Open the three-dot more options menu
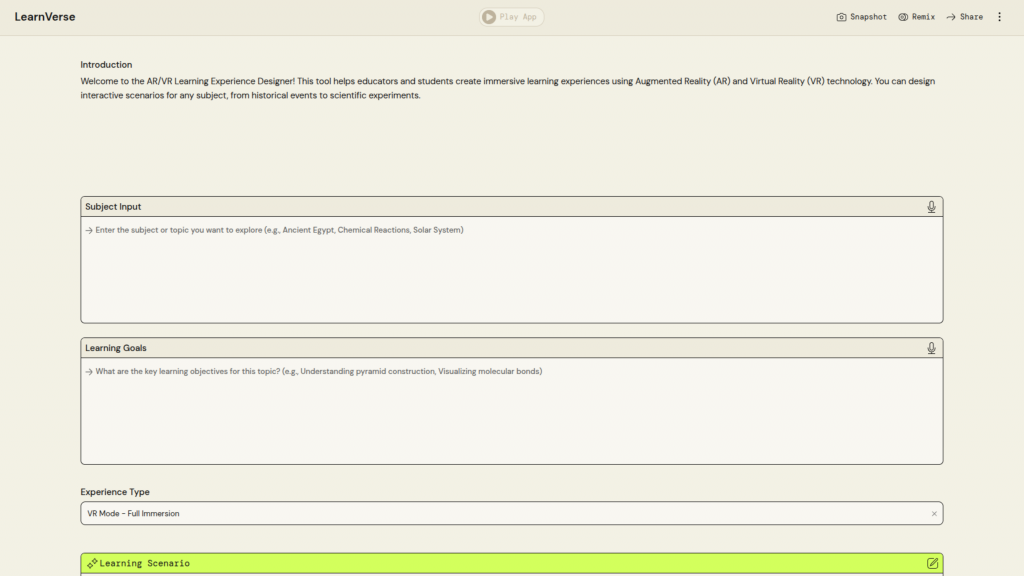Image resolution: width=1024 pixels, height=576 pixels. [x=999, y=17]
